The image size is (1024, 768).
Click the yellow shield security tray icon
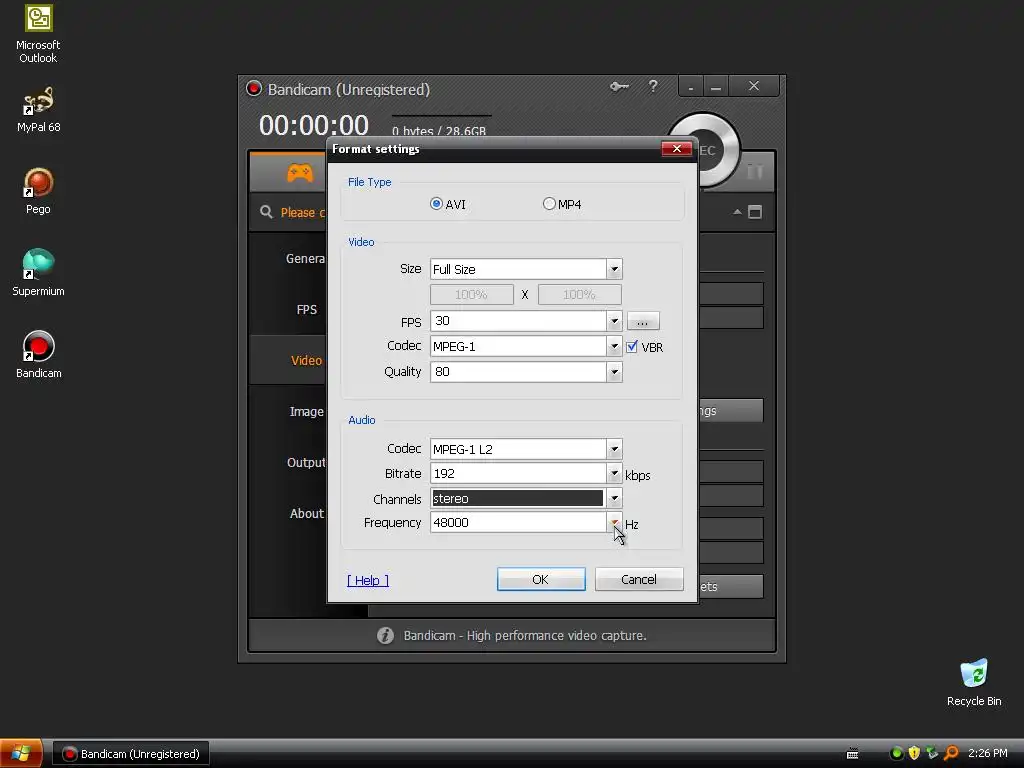pyautogui.click(x=914, y=753)
